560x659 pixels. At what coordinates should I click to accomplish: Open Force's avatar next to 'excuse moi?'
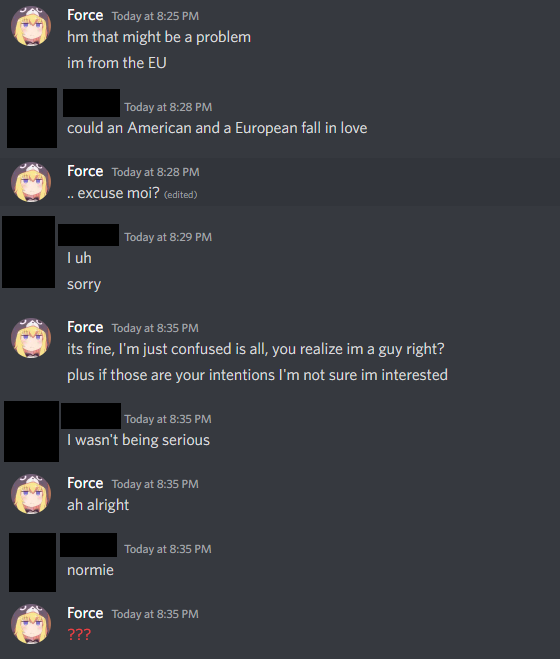(31, 182)
